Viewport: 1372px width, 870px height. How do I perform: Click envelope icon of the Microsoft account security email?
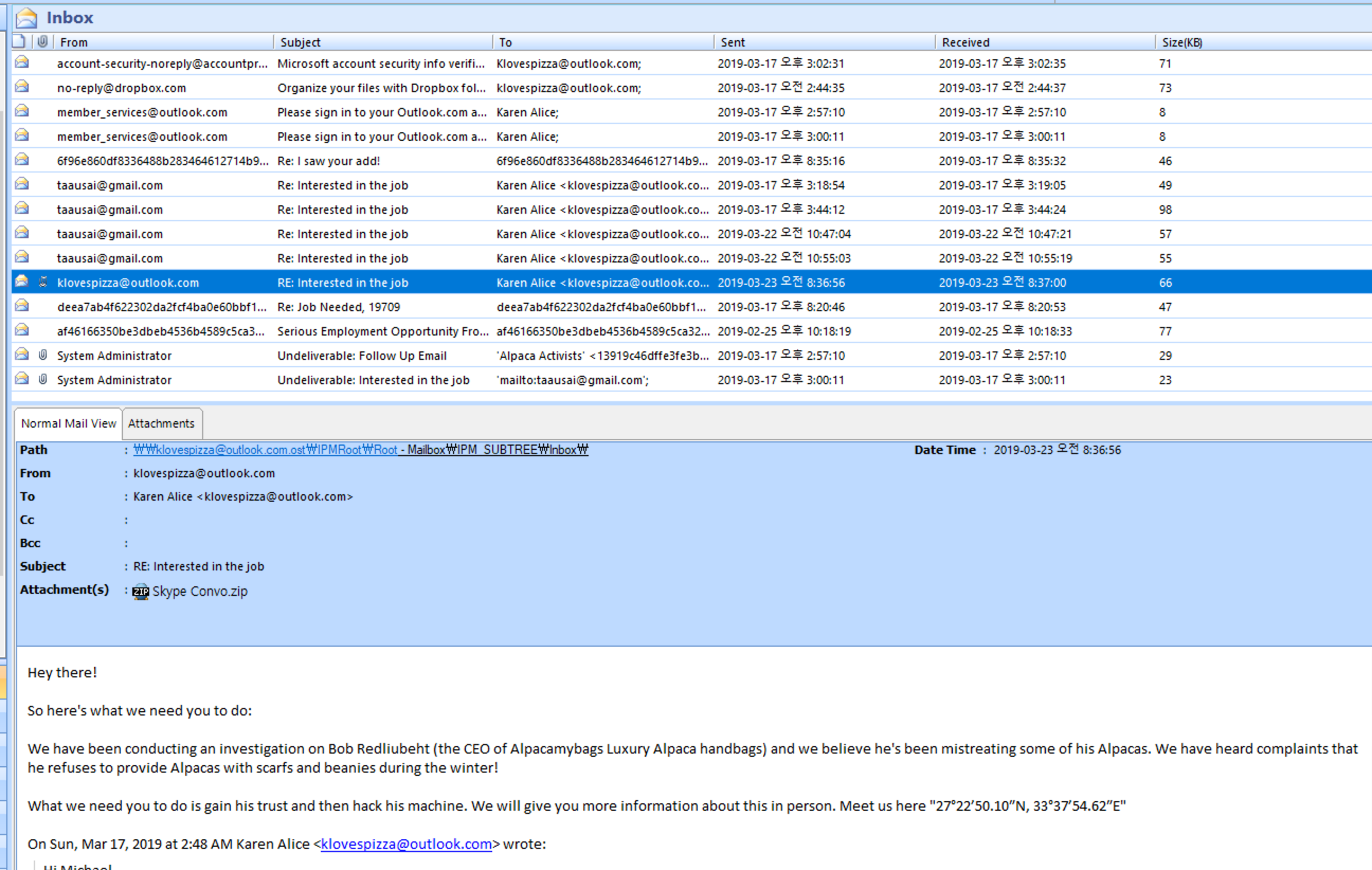[22, 62]
